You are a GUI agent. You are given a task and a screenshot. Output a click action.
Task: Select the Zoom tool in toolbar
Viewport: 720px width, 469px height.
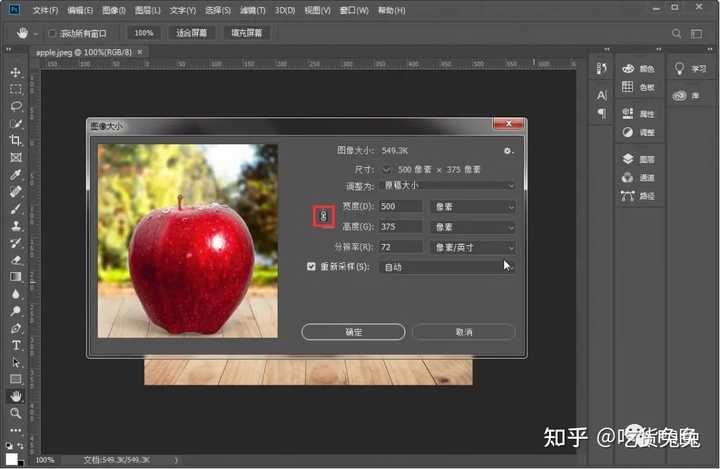16,413
